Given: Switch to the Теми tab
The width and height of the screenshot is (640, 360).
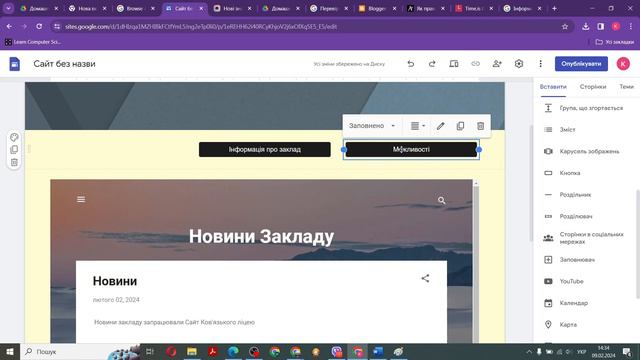Looking at the screenshot, I should (627, 87).
